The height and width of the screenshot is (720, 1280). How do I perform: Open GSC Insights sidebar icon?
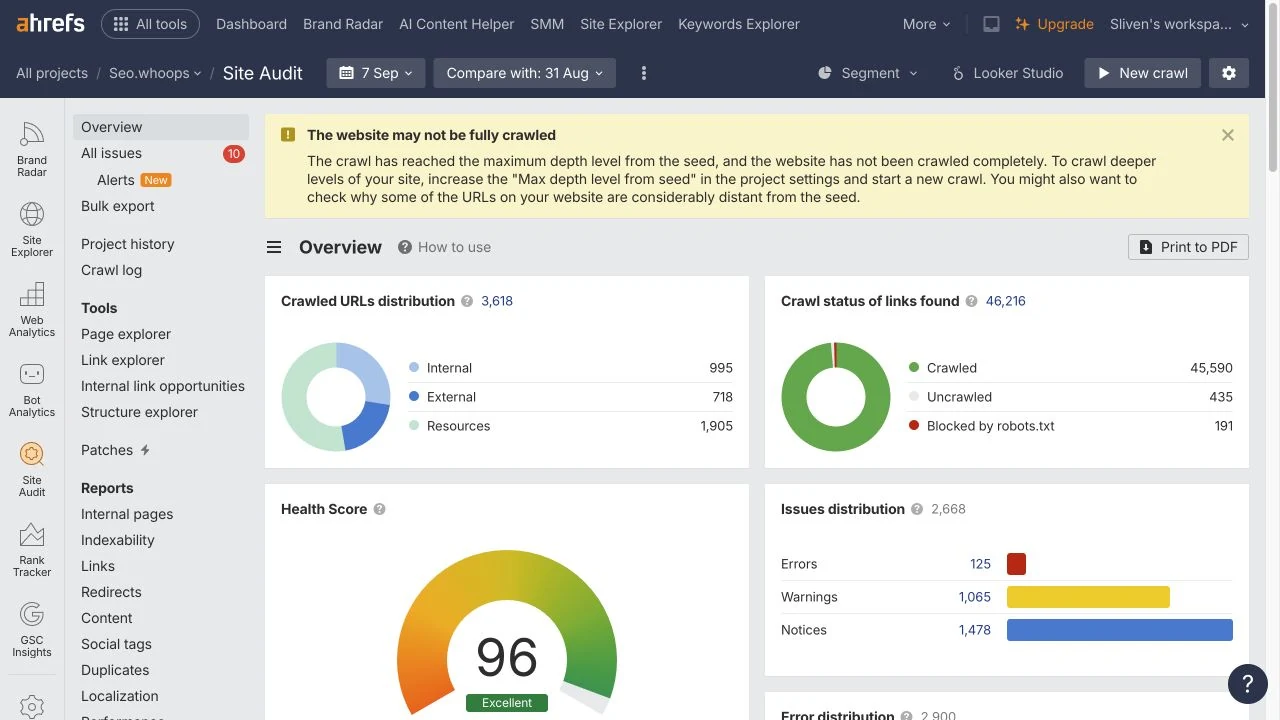click(x=32, y=630)
